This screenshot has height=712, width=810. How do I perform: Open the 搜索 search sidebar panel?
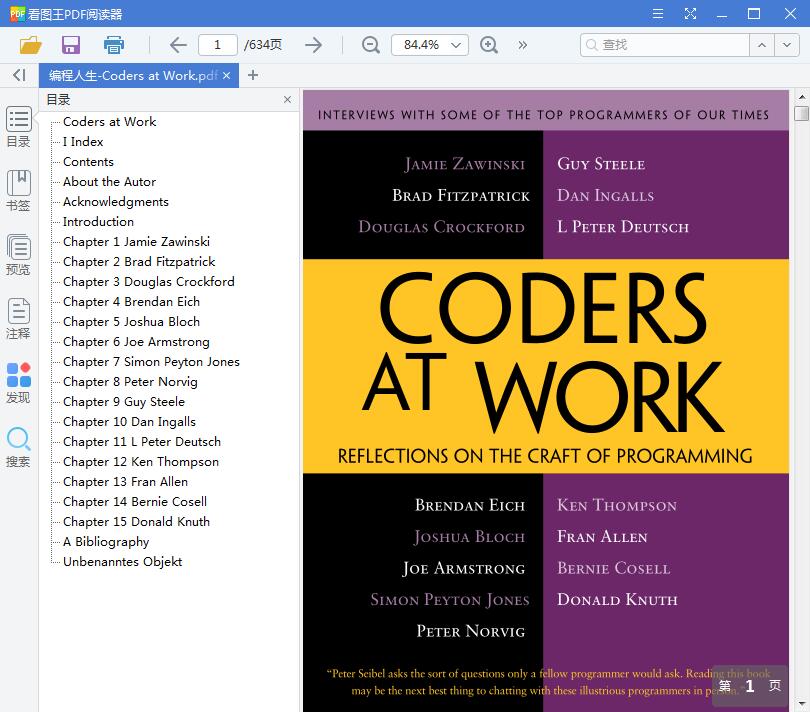tap(19, 447)
